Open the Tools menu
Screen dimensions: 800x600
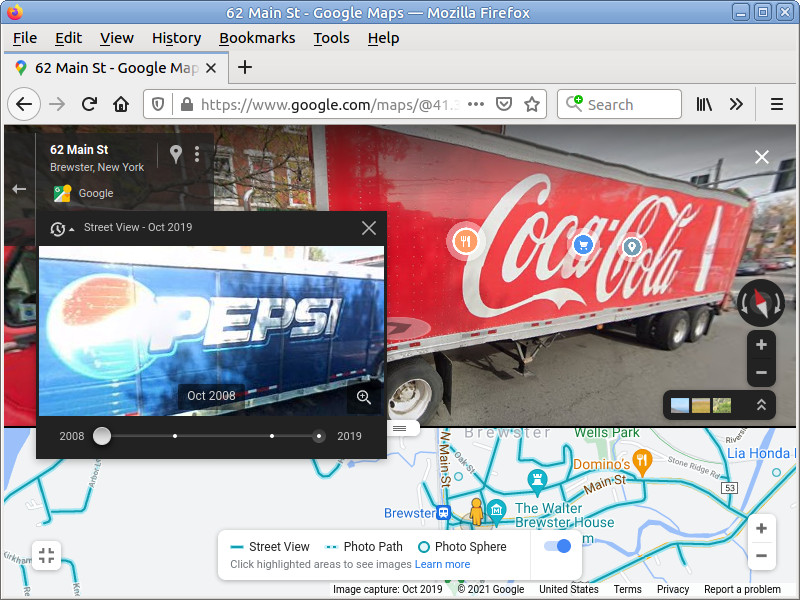click(x=331, y=38)
